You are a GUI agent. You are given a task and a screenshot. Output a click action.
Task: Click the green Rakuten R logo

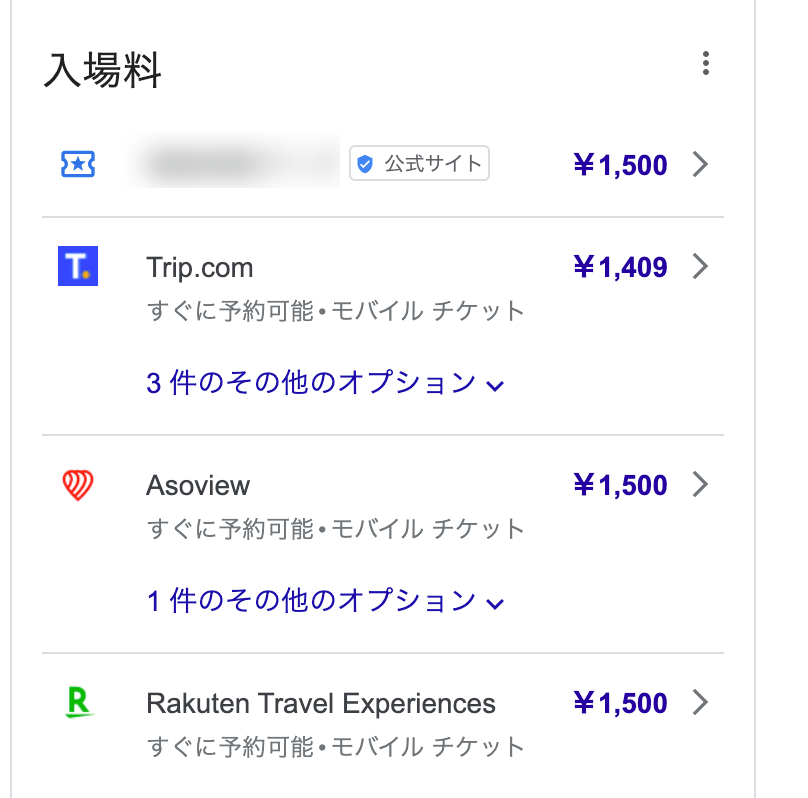pos(79,702)
